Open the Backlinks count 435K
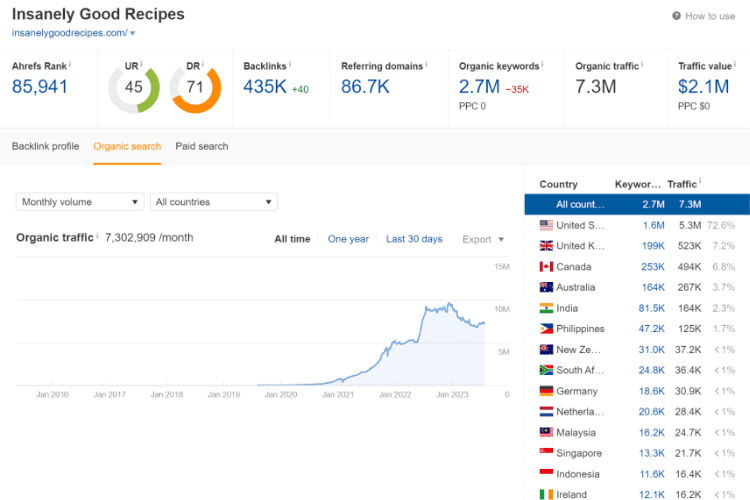This screenshot has width=750, height=500. tap(265, 87)
